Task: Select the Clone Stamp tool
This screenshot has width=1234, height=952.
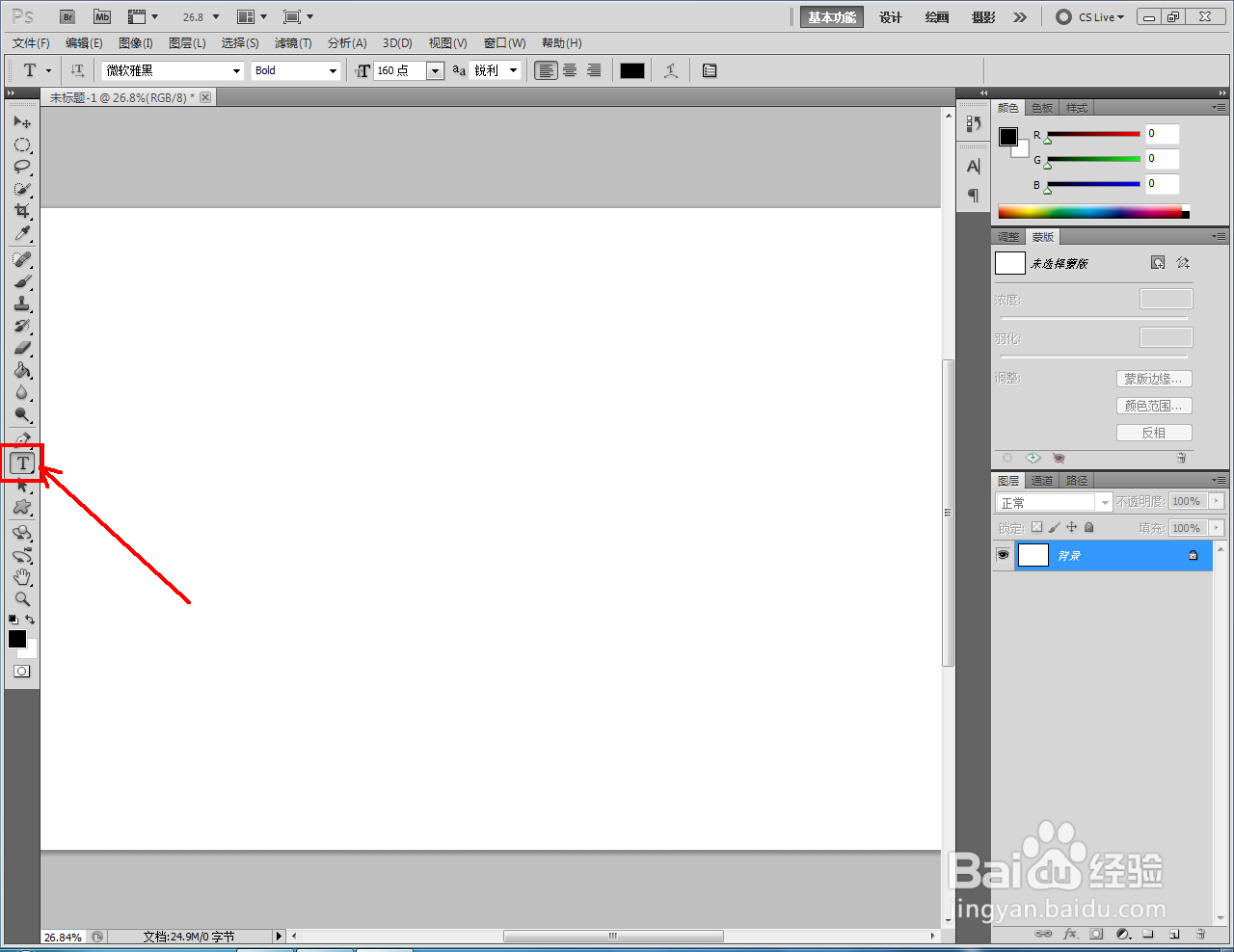Action: (x=22, y=304)
